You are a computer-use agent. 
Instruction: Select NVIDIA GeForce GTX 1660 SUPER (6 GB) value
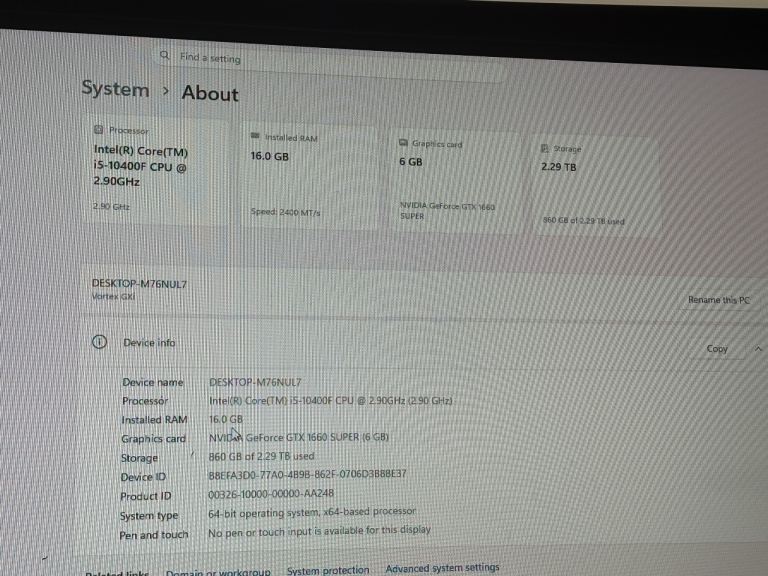coord(299,437)
